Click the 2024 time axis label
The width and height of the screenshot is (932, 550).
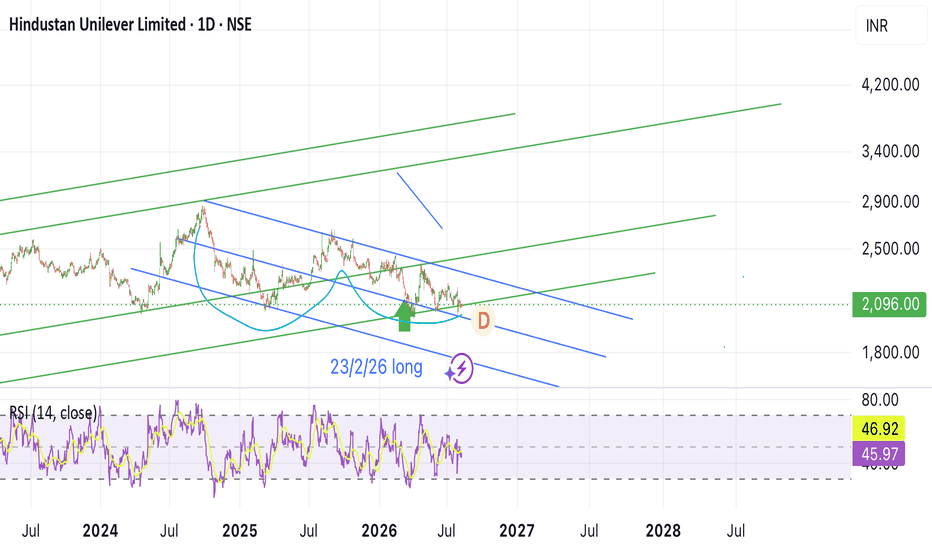point(100,530)
